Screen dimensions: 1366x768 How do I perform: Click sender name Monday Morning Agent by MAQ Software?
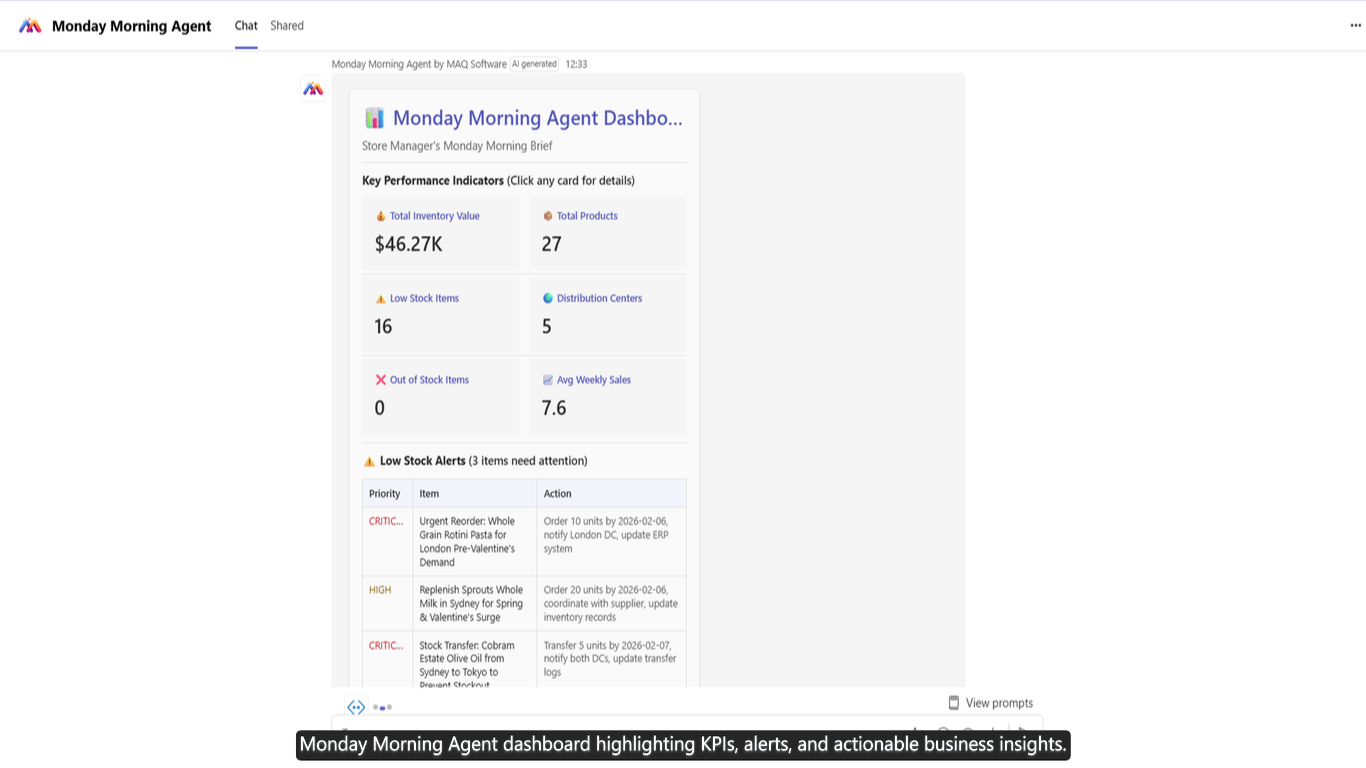tap(419, 64)
